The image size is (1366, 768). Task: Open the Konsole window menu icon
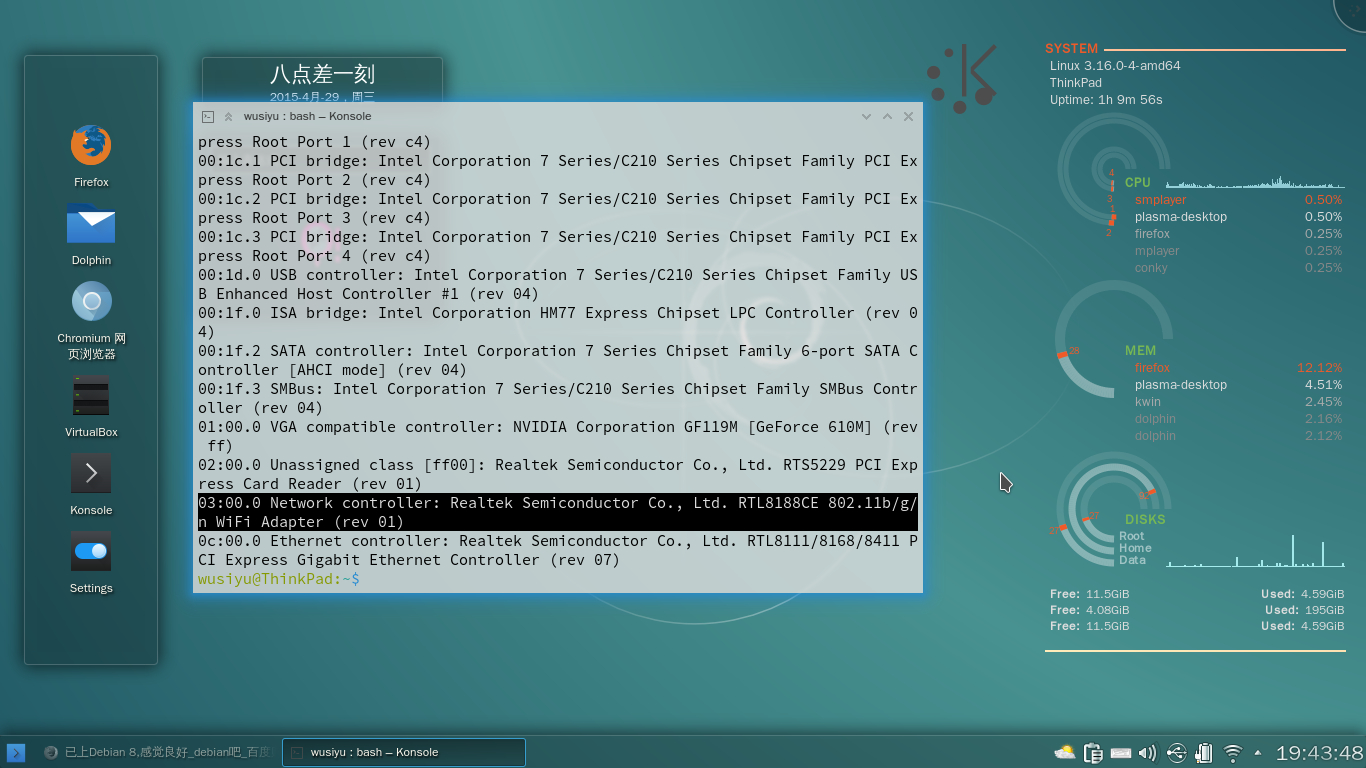click(208, 117)
